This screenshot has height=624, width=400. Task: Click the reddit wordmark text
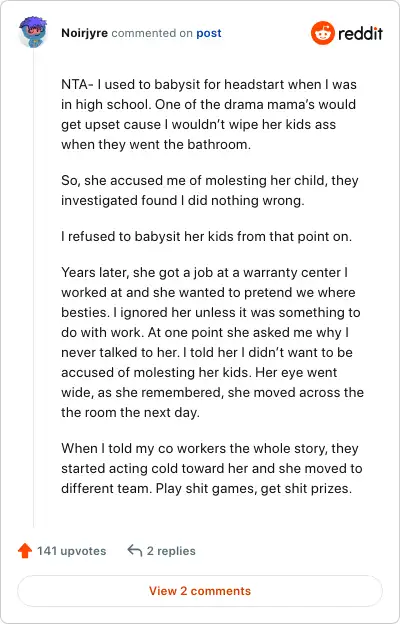(360, 33)
